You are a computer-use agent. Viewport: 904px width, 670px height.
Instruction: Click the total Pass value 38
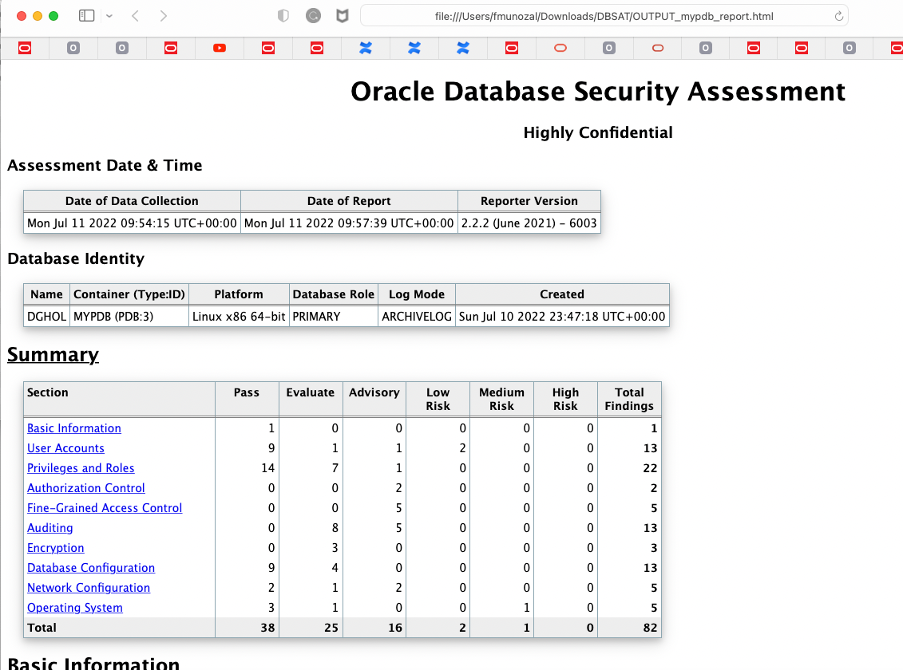click(268, 628)
